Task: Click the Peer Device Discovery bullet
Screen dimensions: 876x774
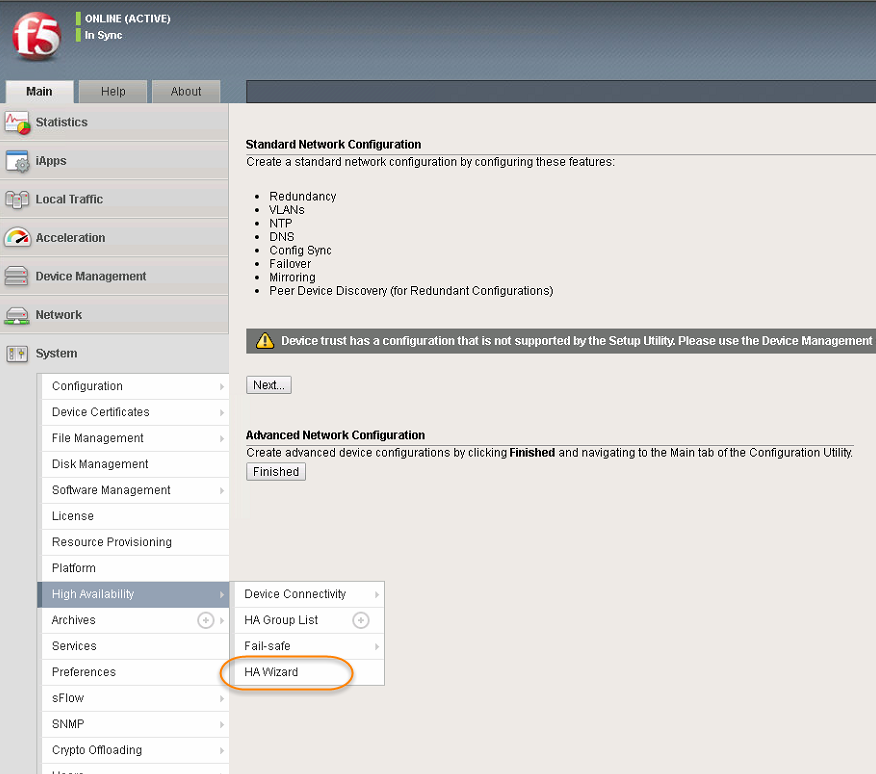Action: pyautogui.click(x=411, y=291)
